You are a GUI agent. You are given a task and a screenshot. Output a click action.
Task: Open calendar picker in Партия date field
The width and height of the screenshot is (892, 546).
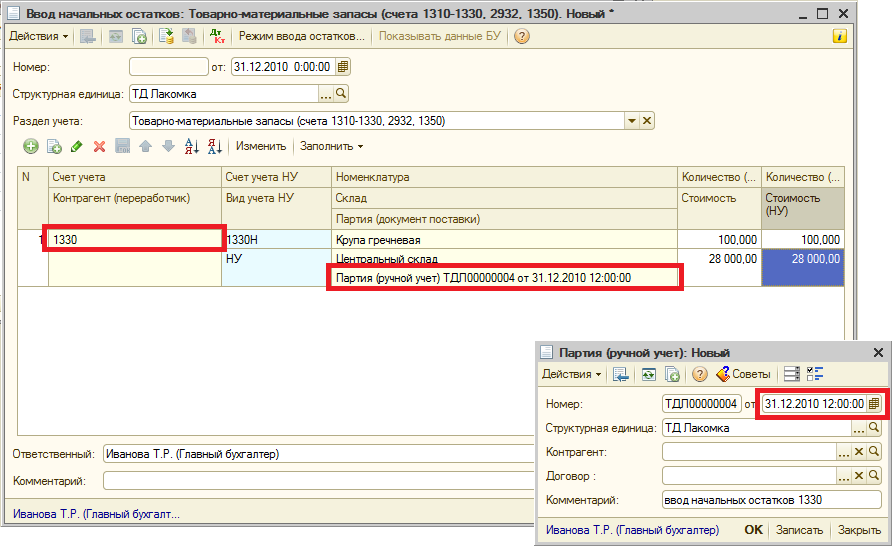point(874,403)
